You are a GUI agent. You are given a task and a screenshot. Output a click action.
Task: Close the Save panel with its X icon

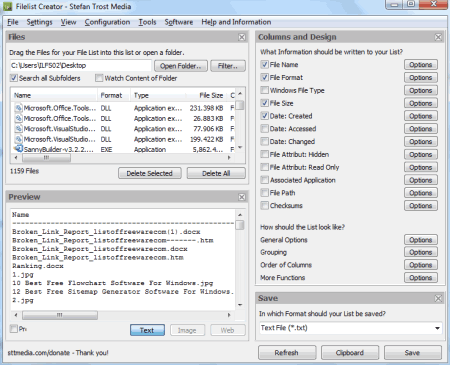[x=438, y=298]
